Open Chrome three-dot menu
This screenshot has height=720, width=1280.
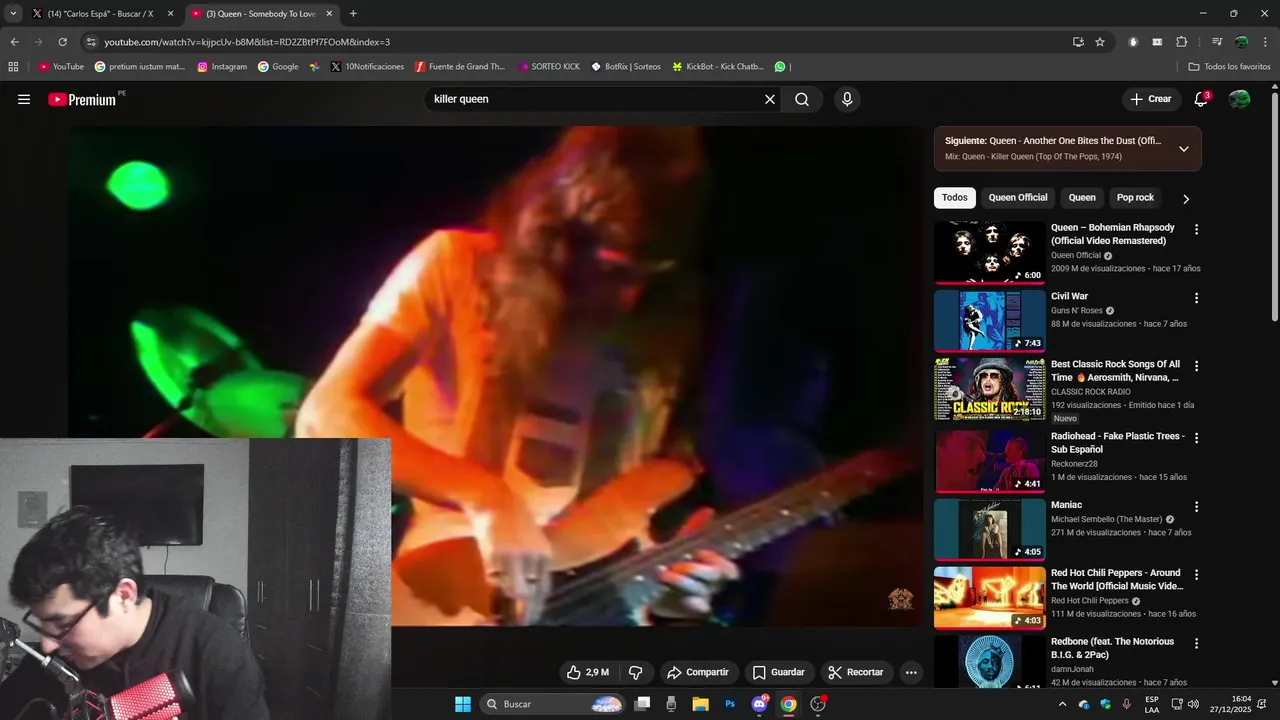click(1265, 42)
